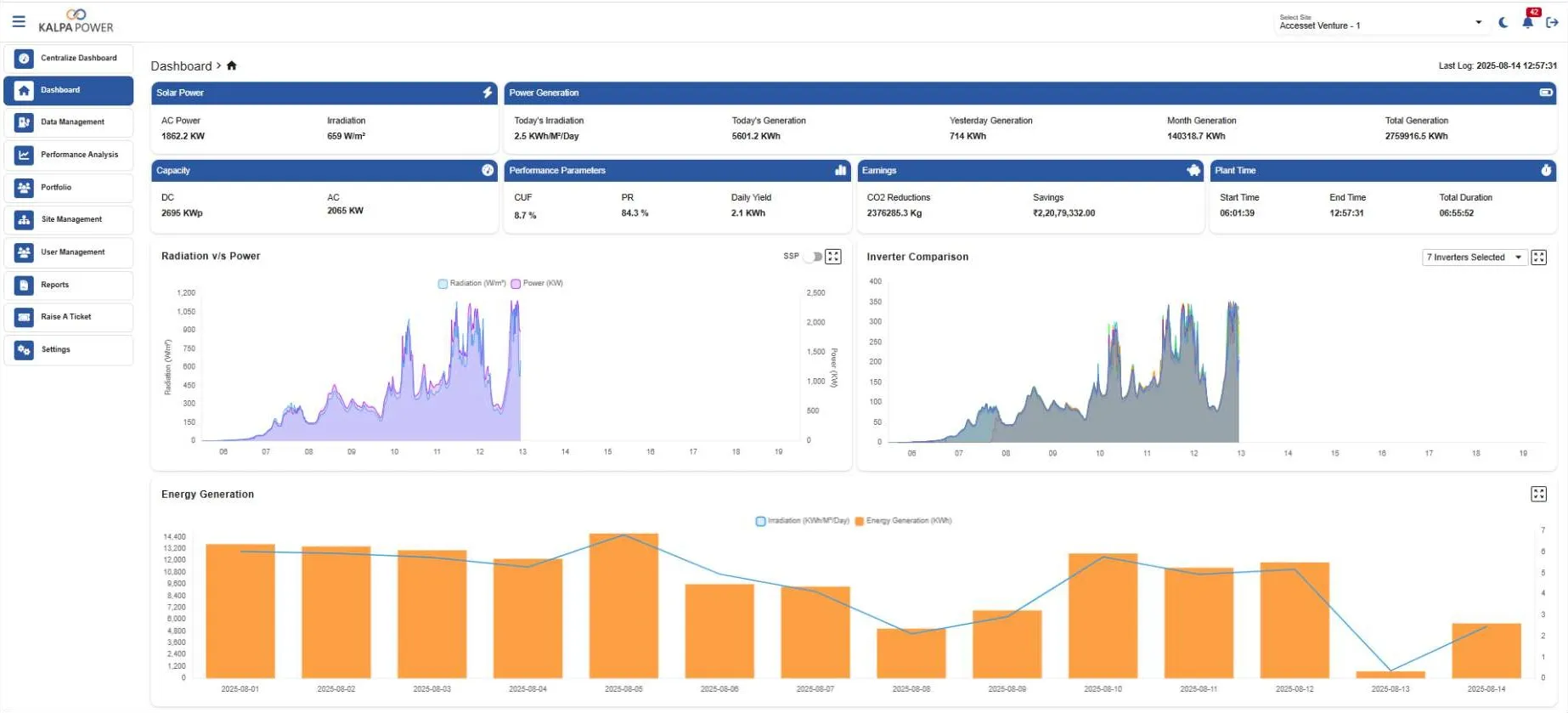The width and height of the screenshot is (1568, 713).
Task: Go to Centralize Dashboard
Action: (x=69, y=59)
